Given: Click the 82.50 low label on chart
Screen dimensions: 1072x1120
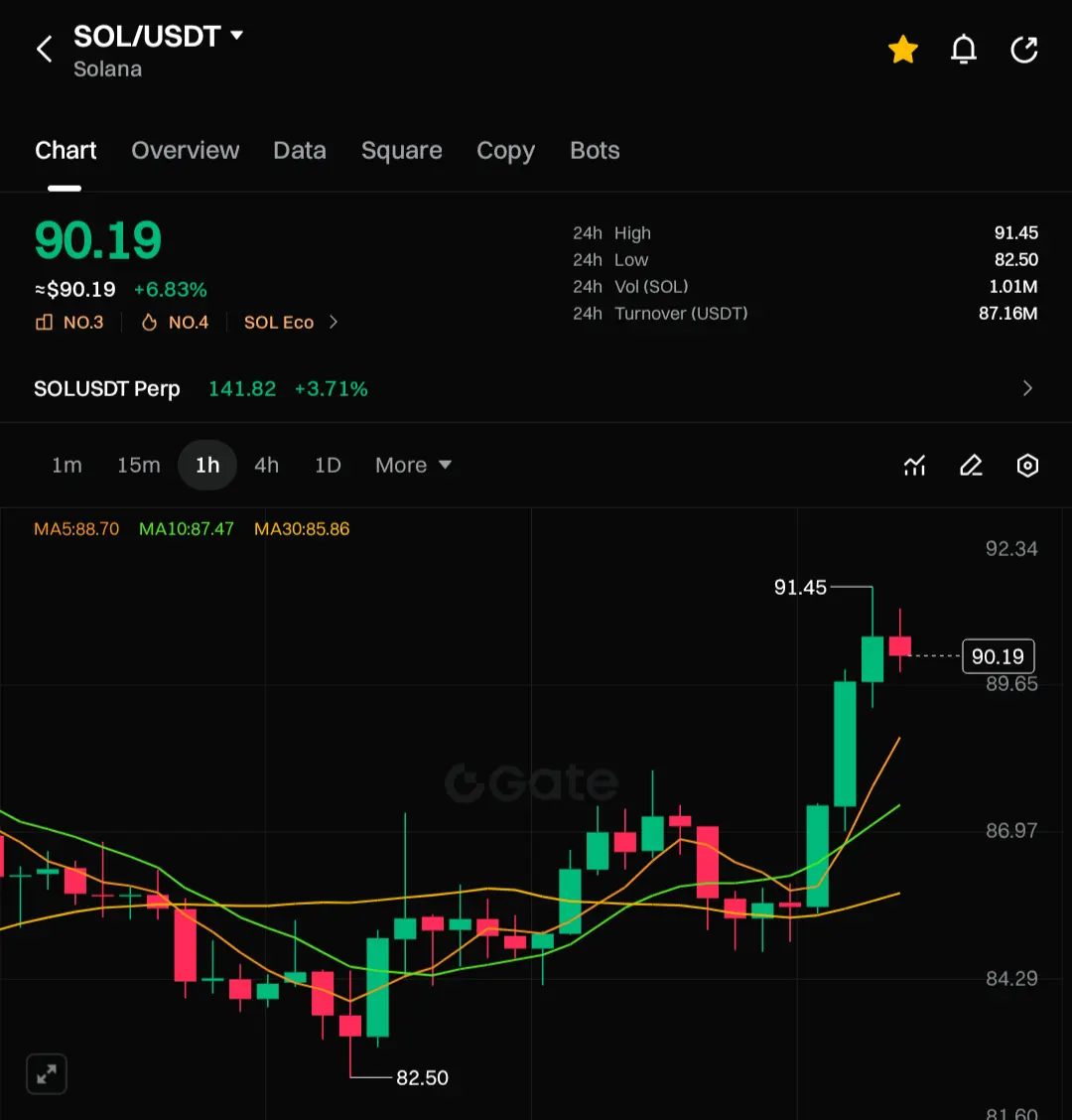Looking at the screenshot, I should coord(422,1077).
